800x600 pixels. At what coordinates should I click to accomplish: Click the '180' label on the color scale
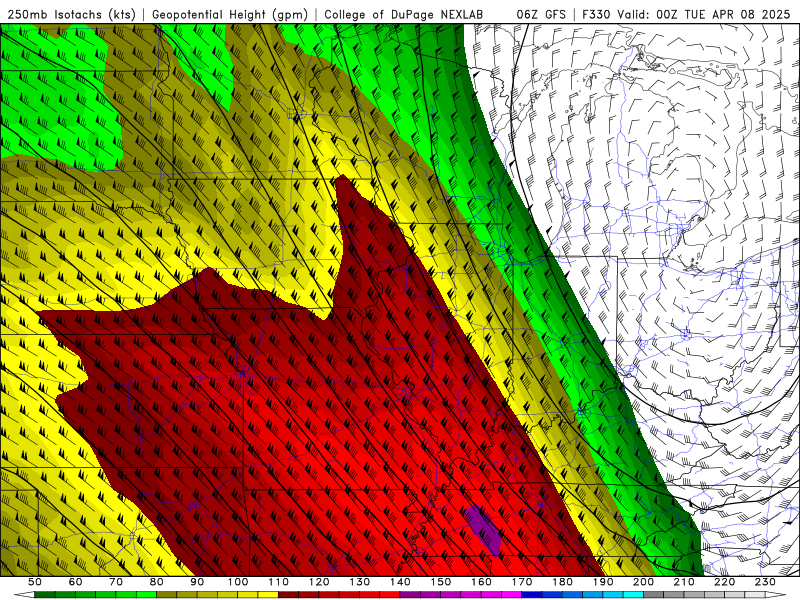point(562,582)
